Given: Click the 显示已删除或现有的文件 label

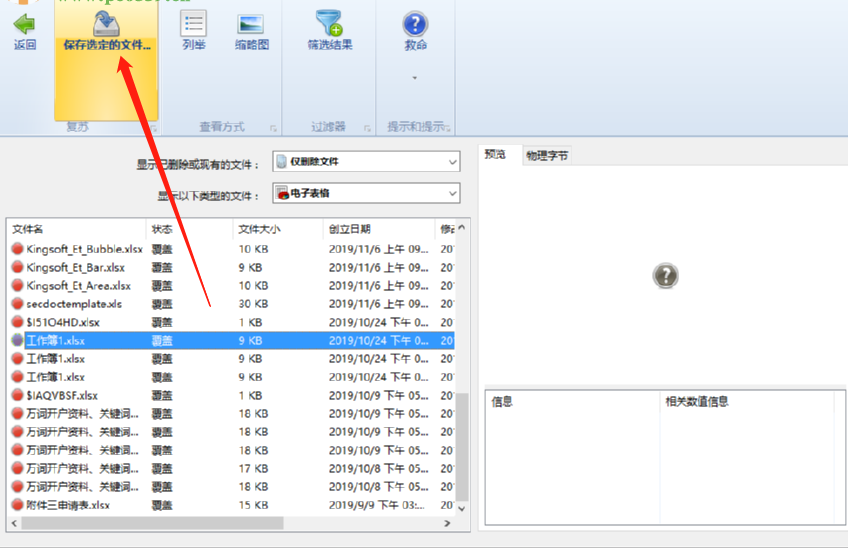Looking at the screenshot, I should [198, 164].
